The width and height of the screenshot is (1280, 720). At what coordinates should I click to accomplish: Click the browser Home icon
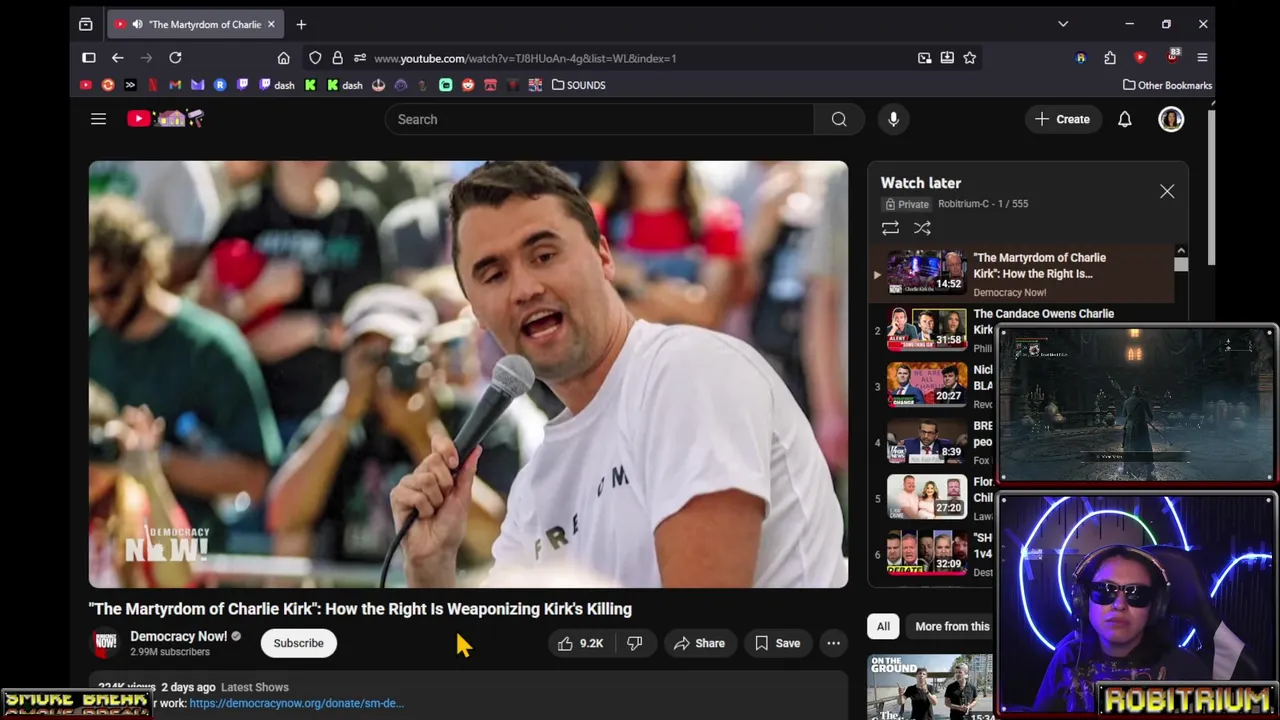point(284,58)
